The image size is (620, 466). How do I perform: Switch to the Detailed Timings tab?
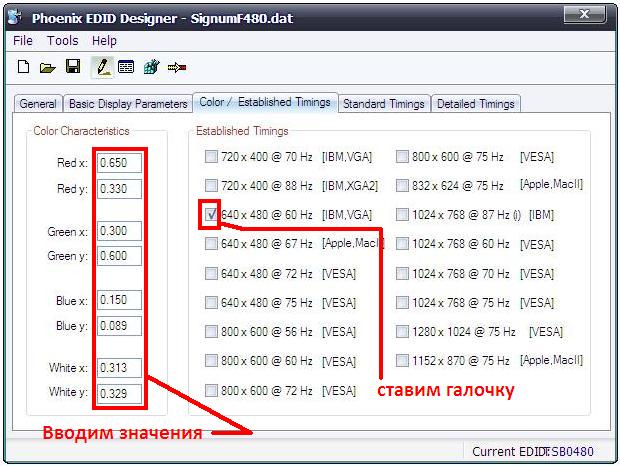pyautogui.click(x=475, y=104)
